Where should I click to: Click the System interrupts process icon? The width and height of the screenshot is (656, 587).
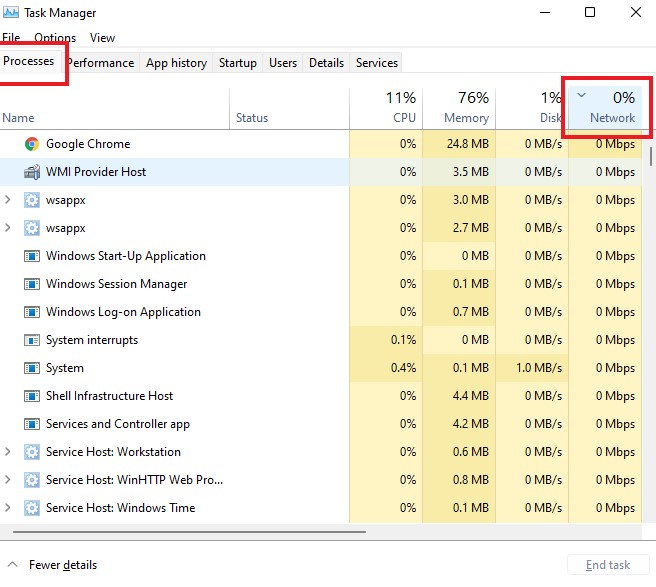pyautogui.click(x=32, y=340)
